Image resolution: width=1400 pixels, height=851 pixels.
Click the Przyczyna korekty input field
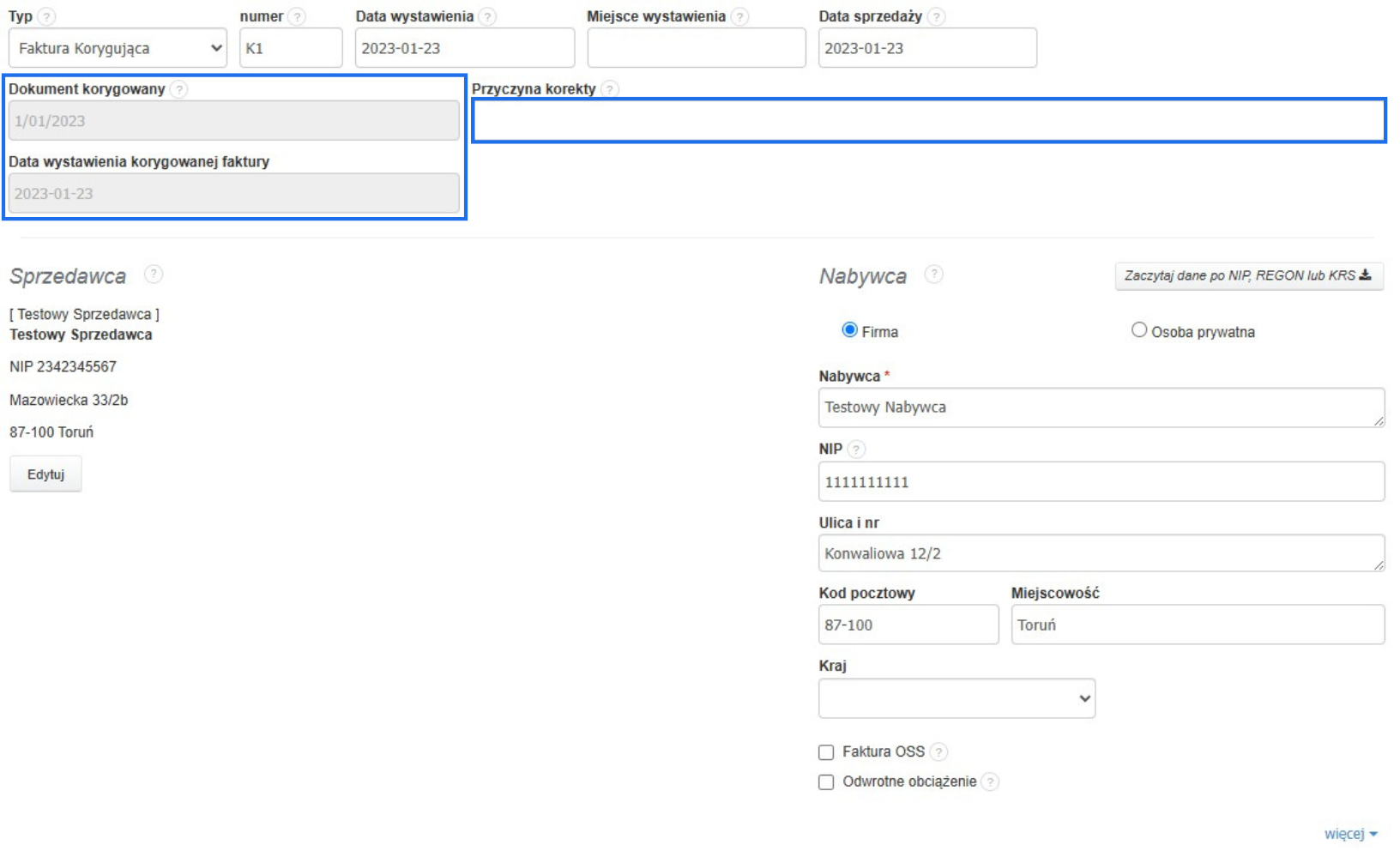point(928,121)
